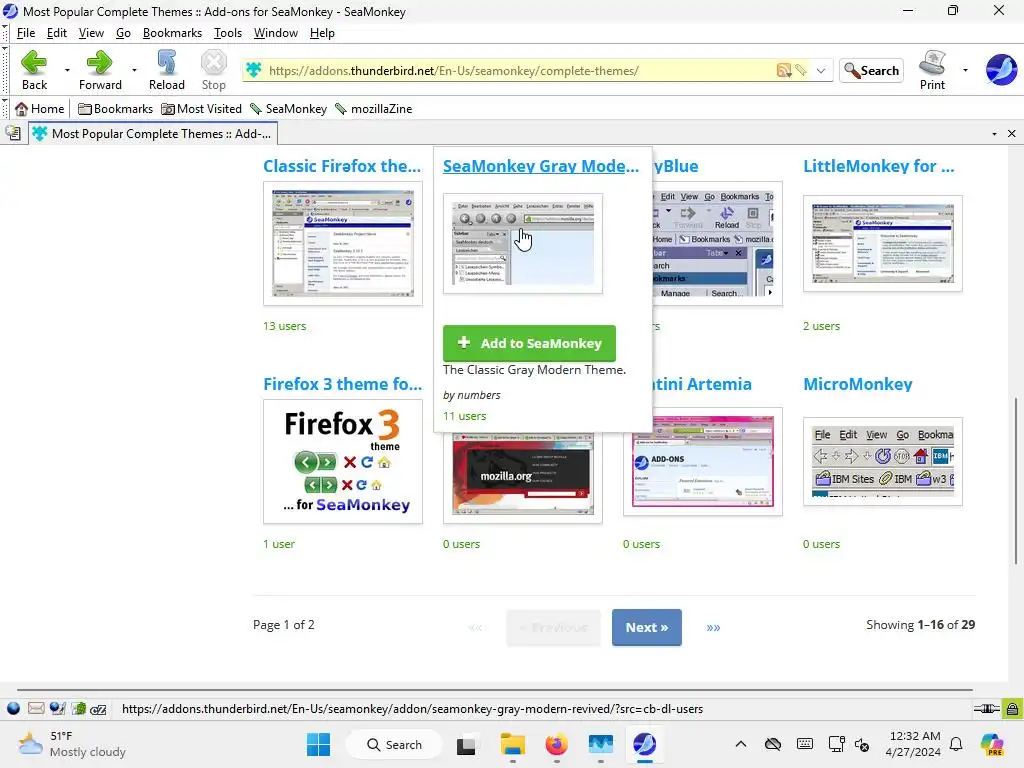Open ChatZilla status bar icon
1024x768 pixels.
click(99, 709)
